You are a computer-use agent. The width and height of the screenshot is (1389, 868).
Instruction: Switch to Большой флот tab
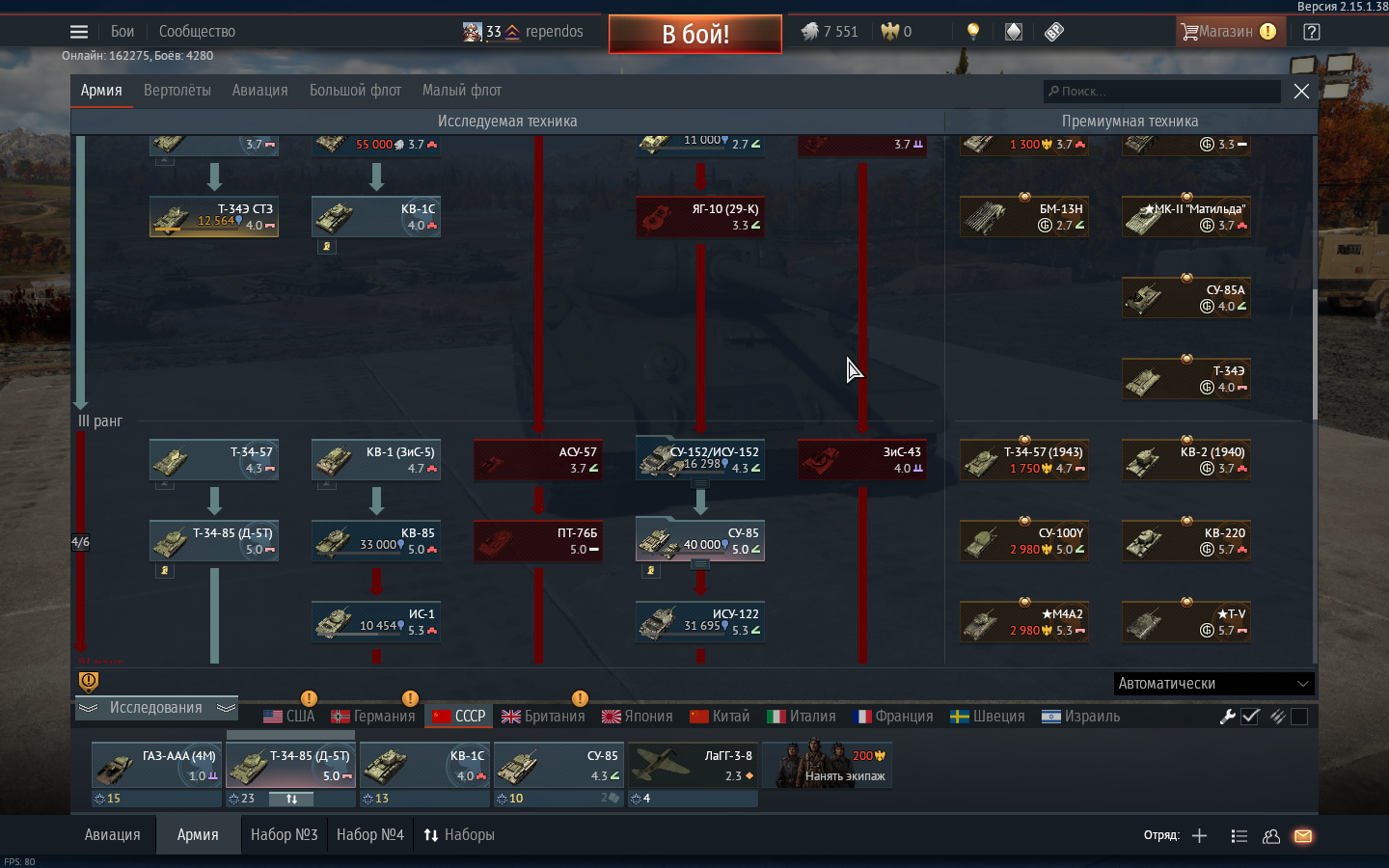pos(355,91)
